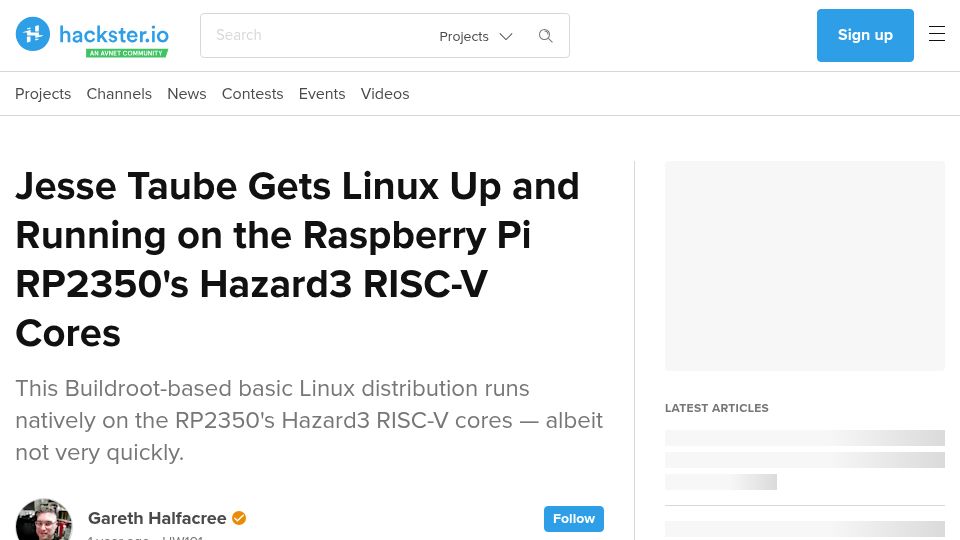Open the hamburger menu icon

click(x=937, y=34)
